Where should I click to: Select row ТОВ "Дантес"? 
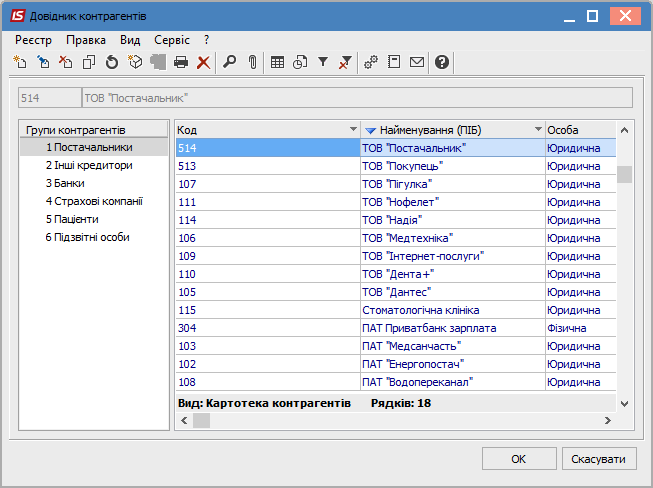(396, 292)
